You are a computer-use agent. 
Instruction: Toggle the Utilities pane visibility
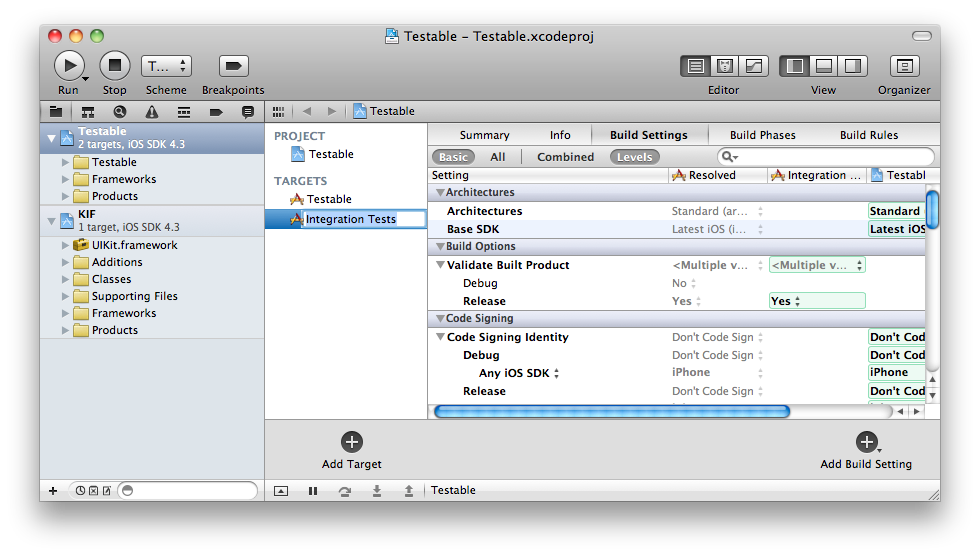click(x=852, y=66)
